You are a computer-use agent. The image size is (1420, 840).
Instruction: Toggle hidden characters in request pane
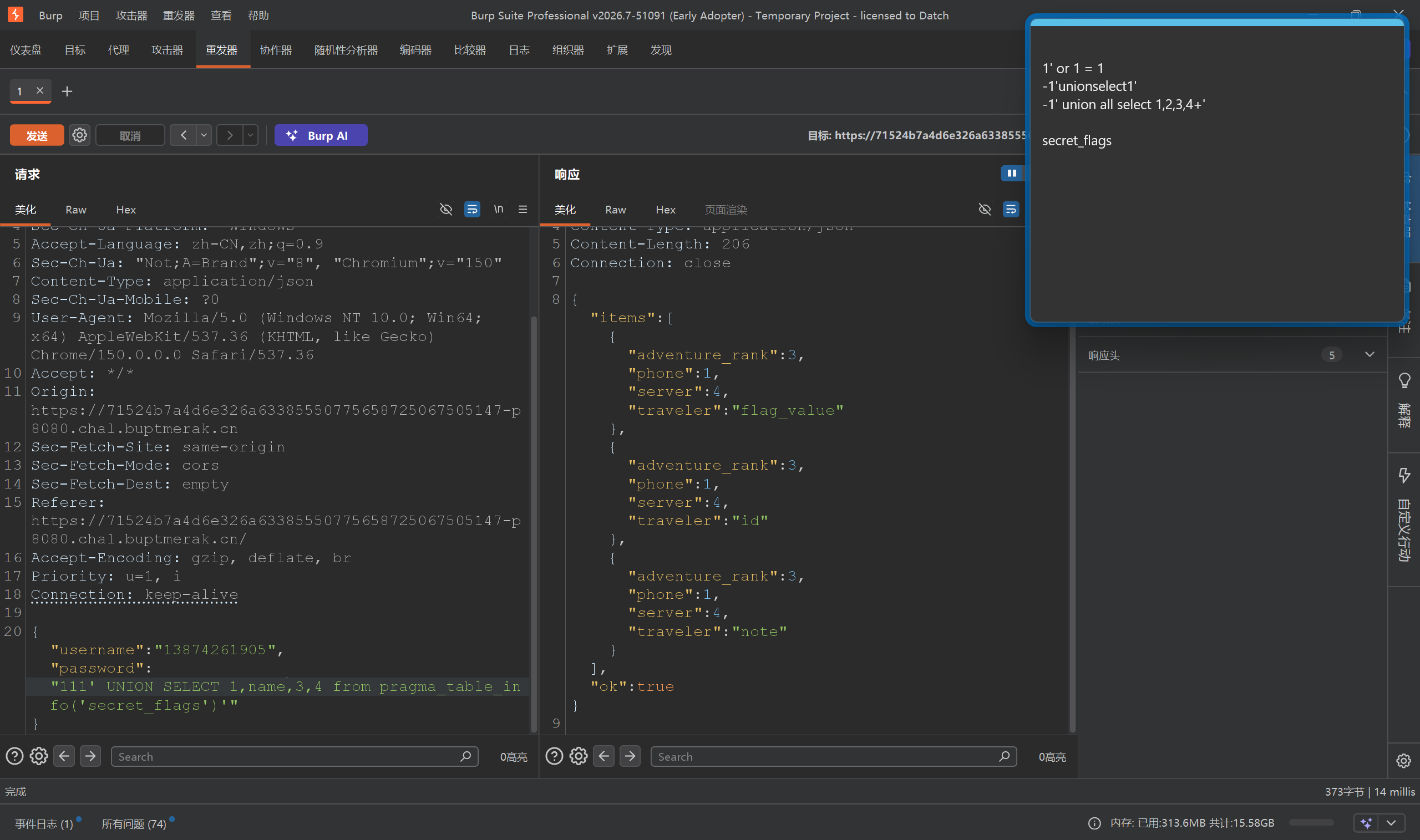[446, 210]
